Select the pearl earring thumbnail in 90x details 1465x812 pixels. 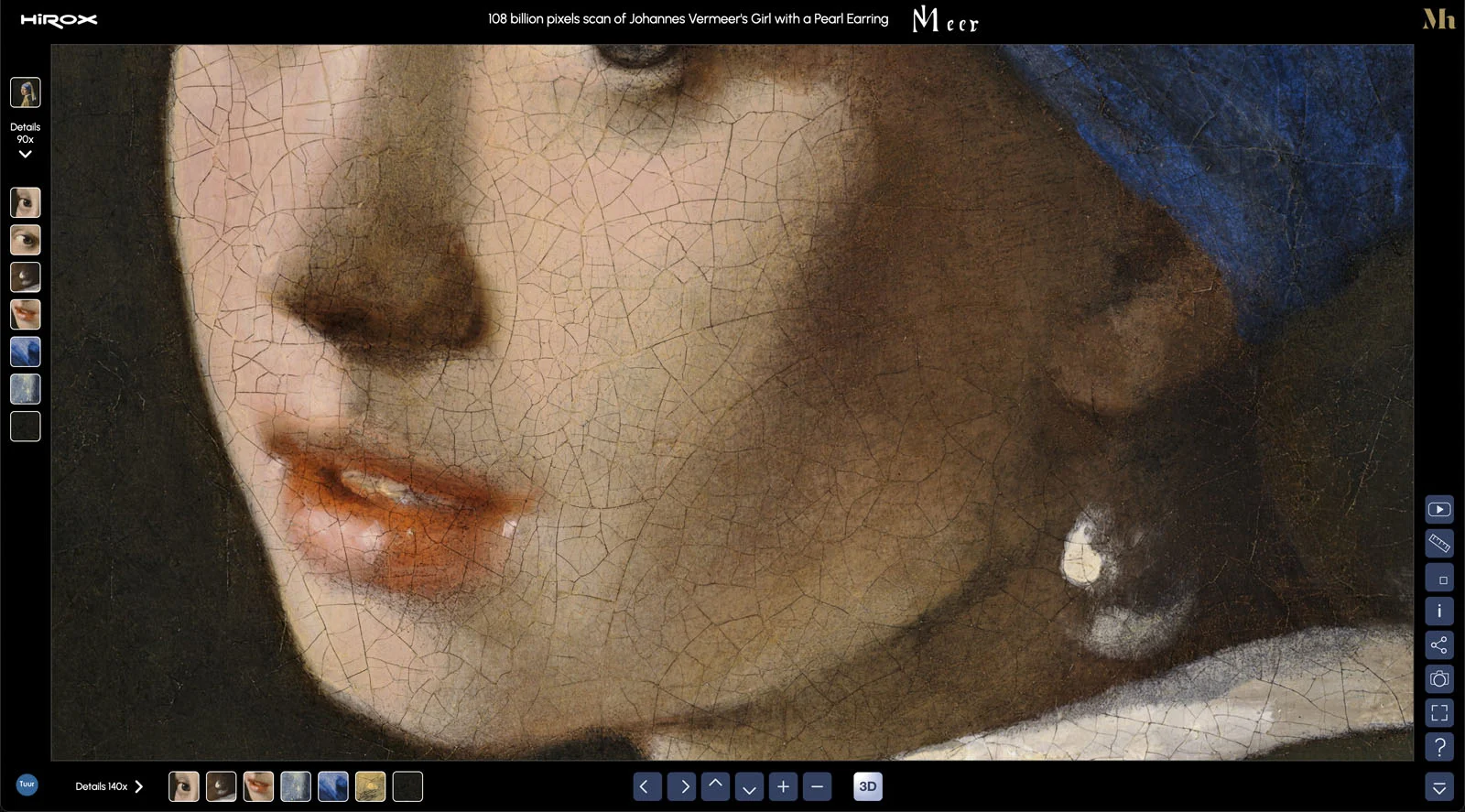click(26, 277)
